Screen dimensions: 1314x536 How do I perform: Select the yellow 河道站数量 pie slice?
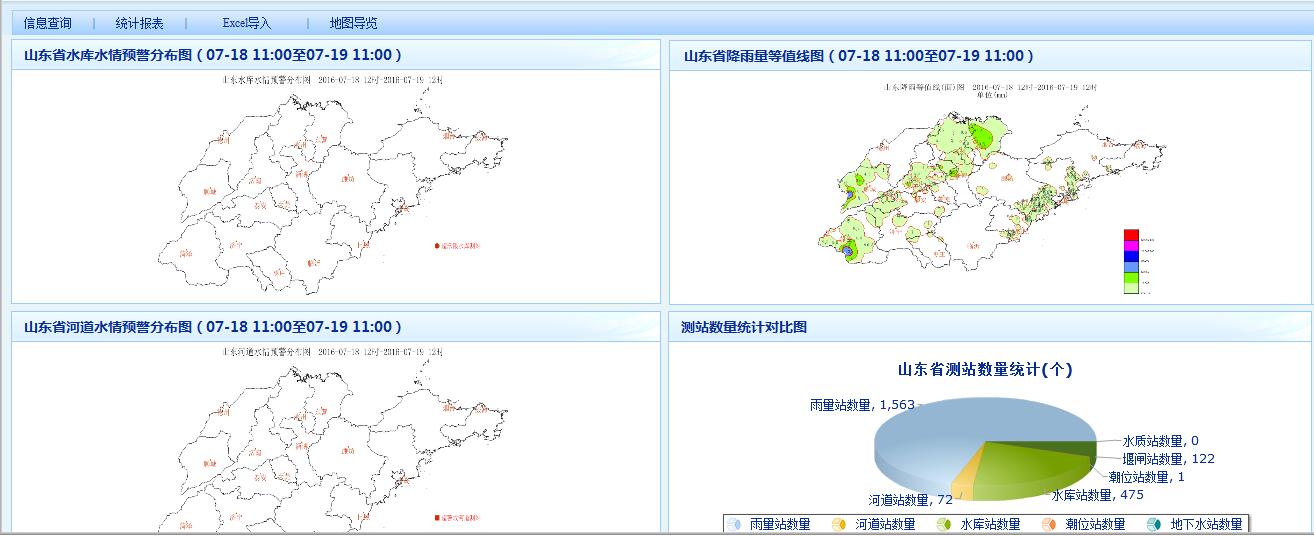tap(961, 481)
